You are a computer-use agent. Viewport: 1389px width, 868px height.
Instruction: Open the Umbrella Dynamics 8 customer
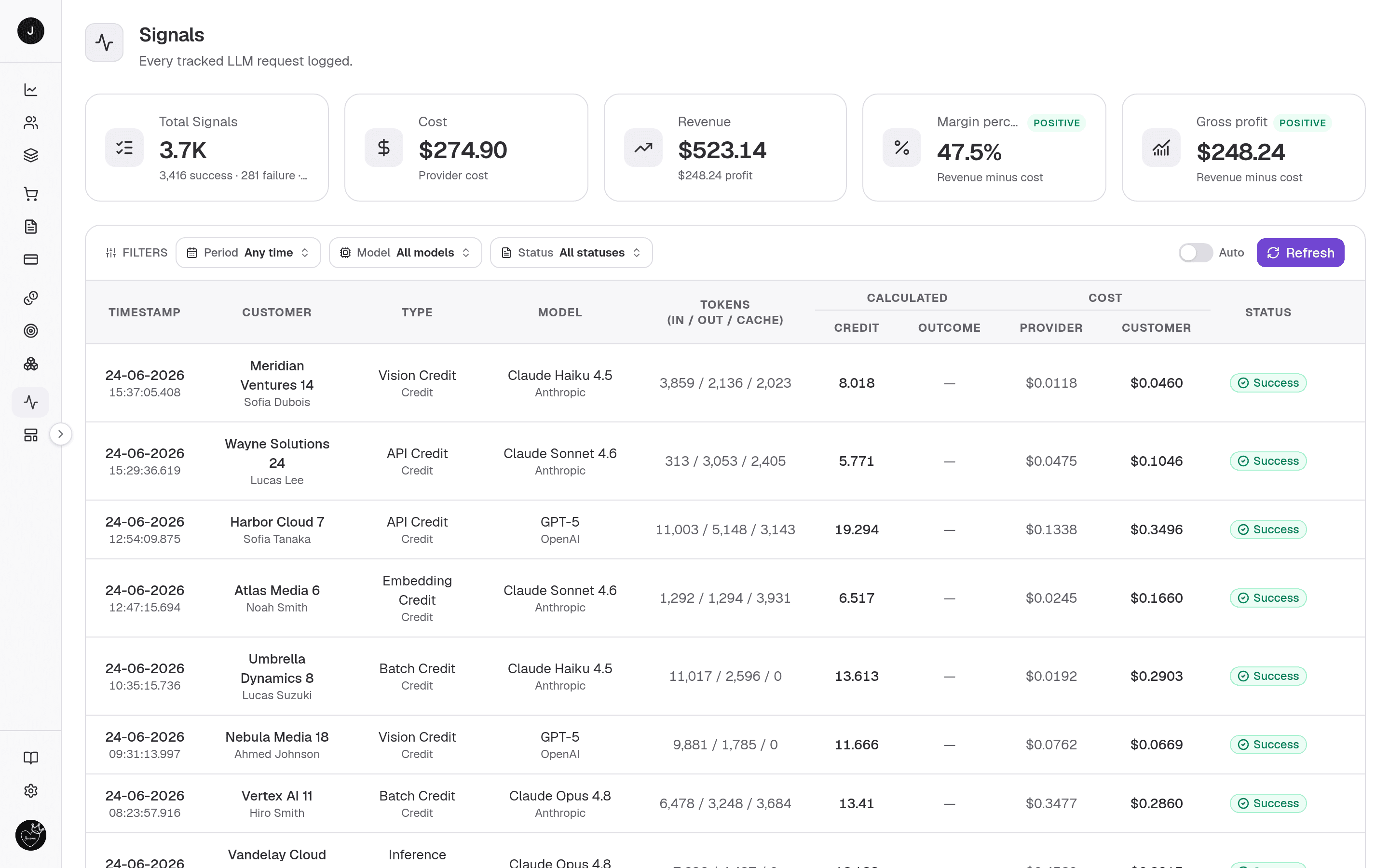pos(277,668)
